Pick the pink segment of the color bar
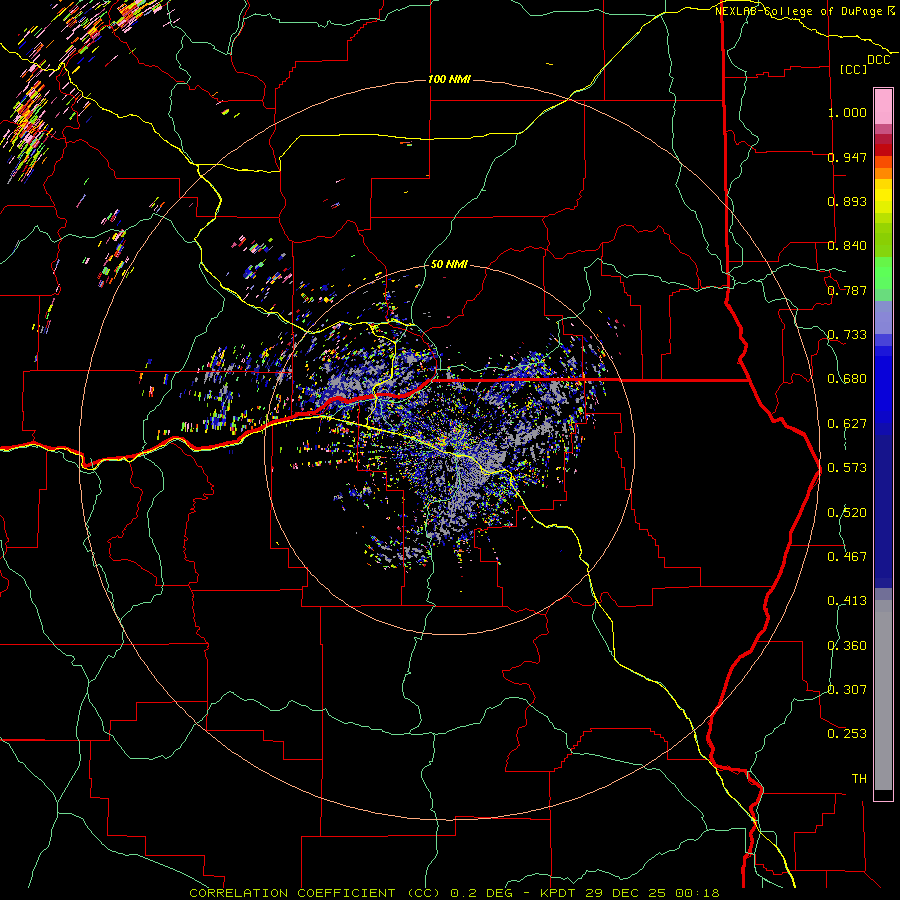 [x=883, y=107]
